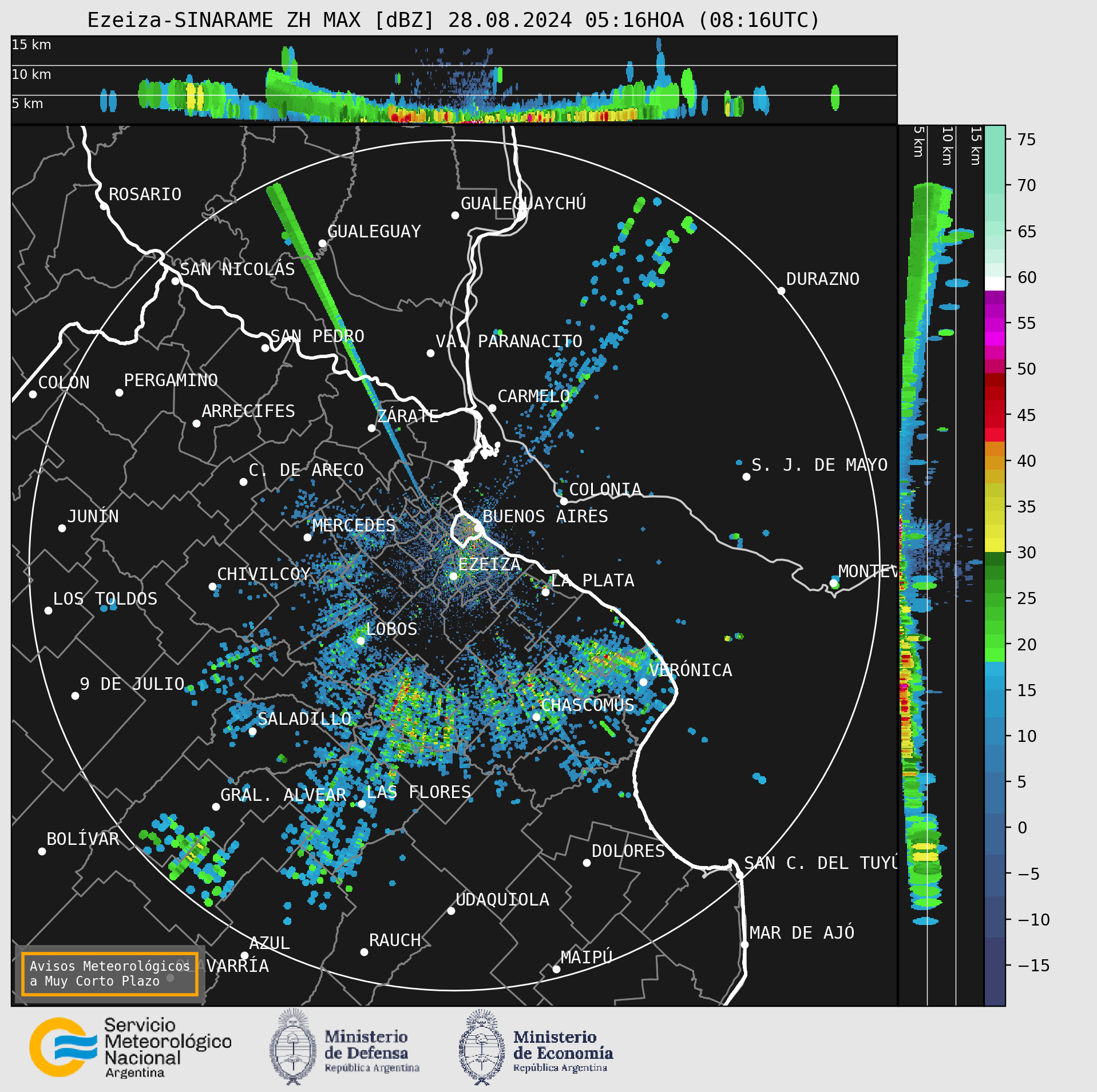Click the LA PLATA city marker dot
This screenshot has height=1092, width=1097.
point(545,592)
